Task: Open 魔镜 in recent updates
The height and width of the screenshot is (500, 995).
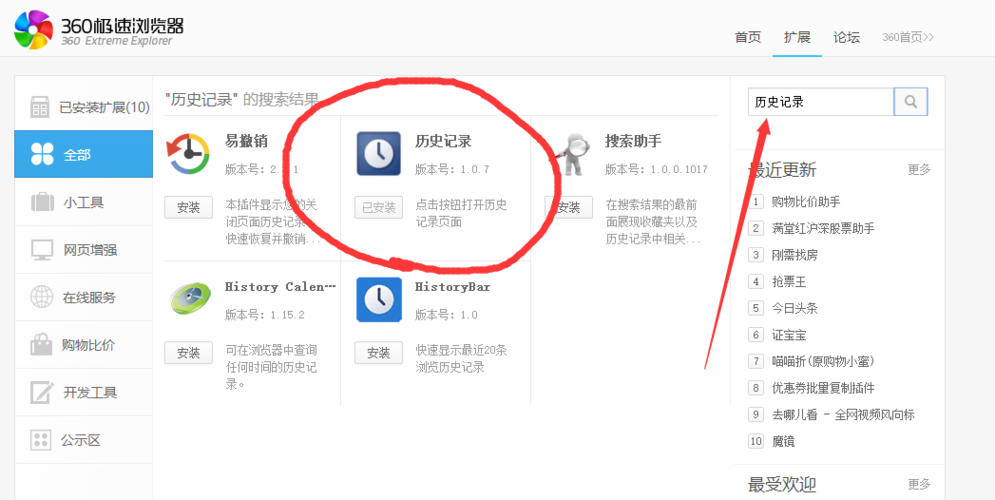Action: pos(783,441)
